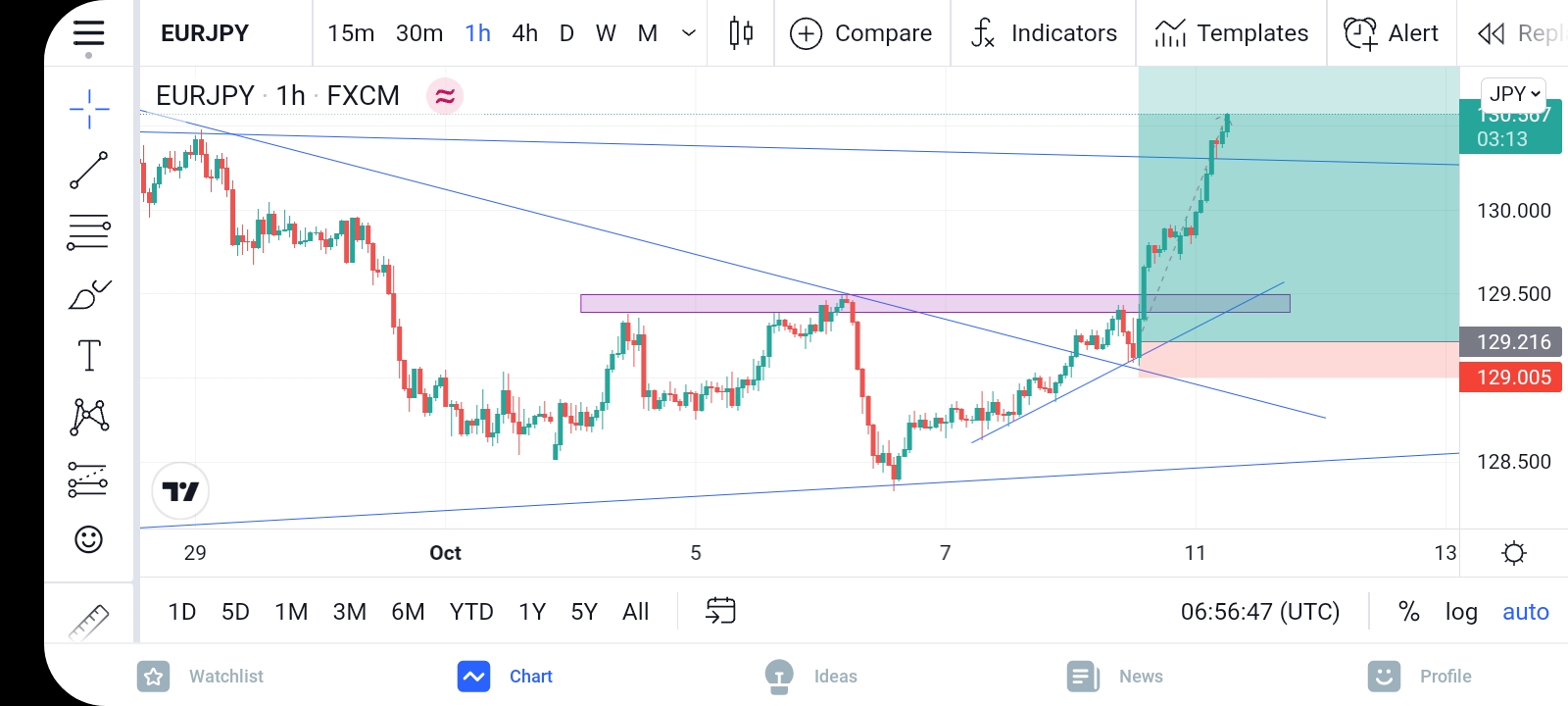Open the emoji icons tool

tap(89, 539)
